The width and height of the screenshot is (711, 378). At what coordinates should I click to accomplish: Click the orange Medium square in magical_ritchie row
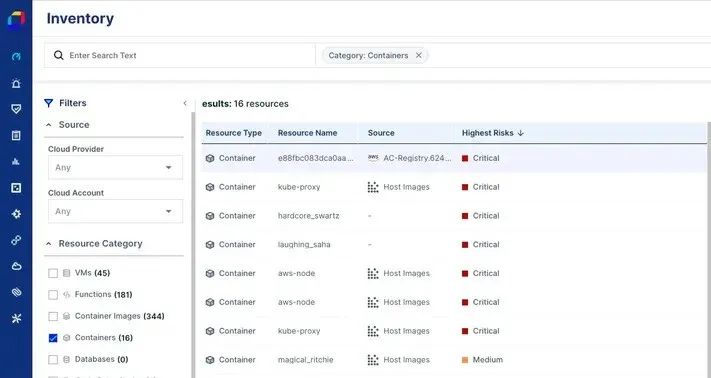(465, 360)
